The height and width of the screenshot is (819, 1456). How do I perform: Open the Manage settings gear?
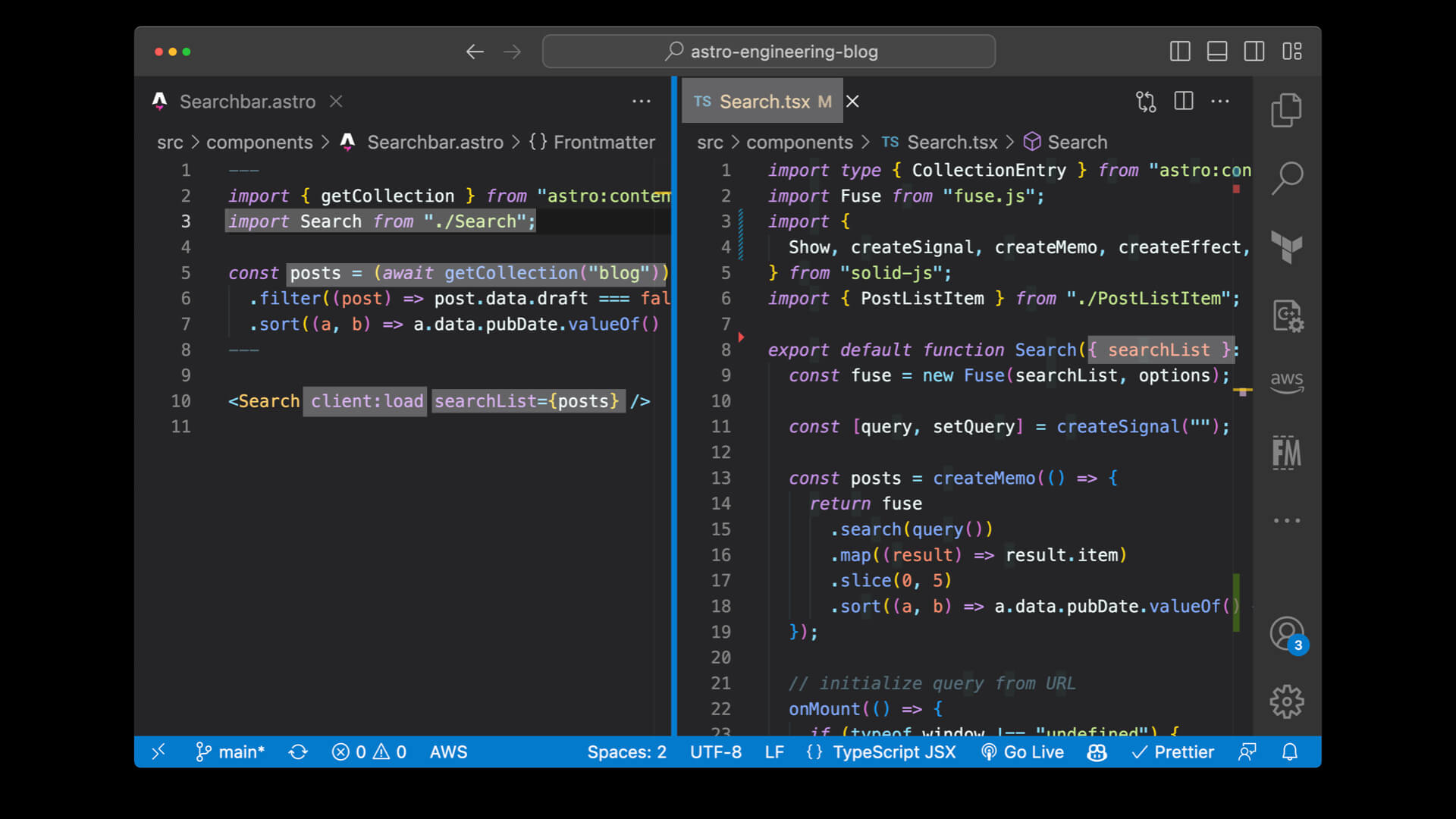[1287, 701]
